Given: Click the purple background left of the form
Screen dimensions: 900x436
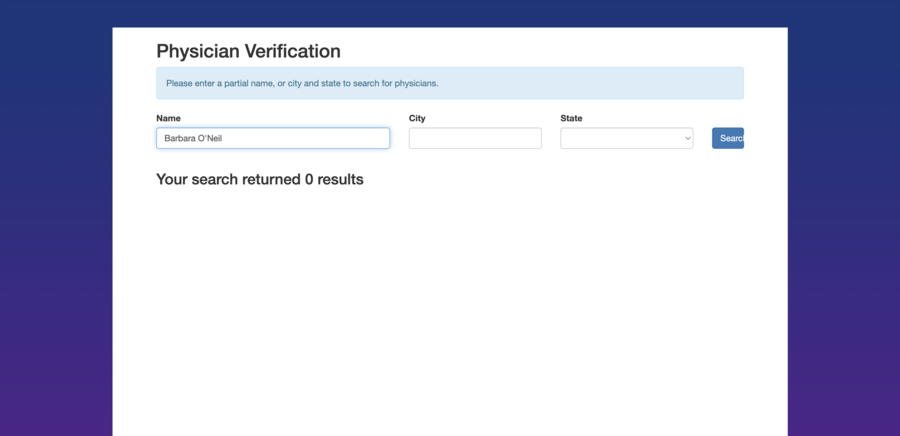Looking at the screenshot, I should click(x=55, y=250).
